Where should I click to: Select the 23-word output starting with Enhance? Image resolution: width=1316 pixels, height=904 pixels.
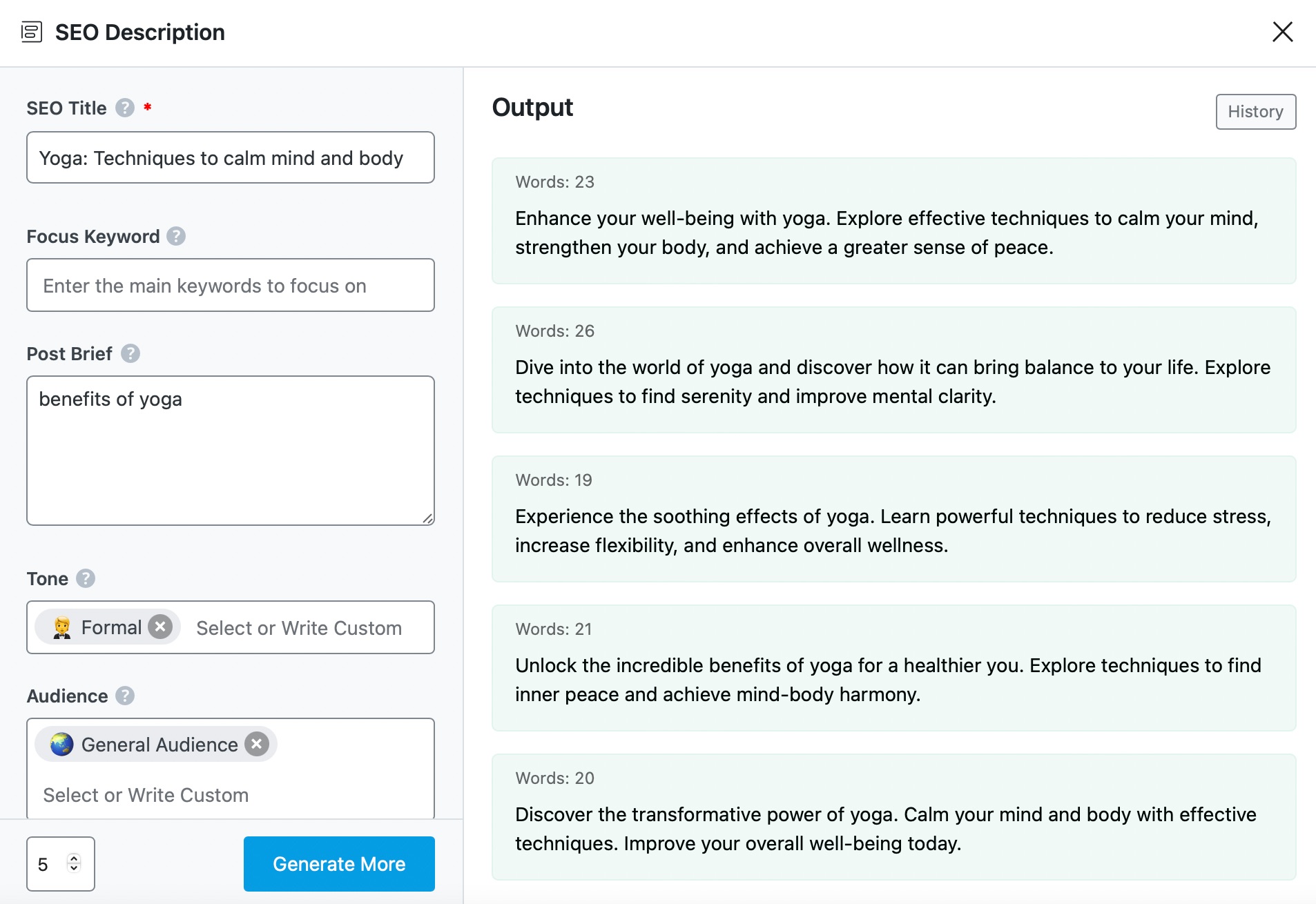[893, 221]
